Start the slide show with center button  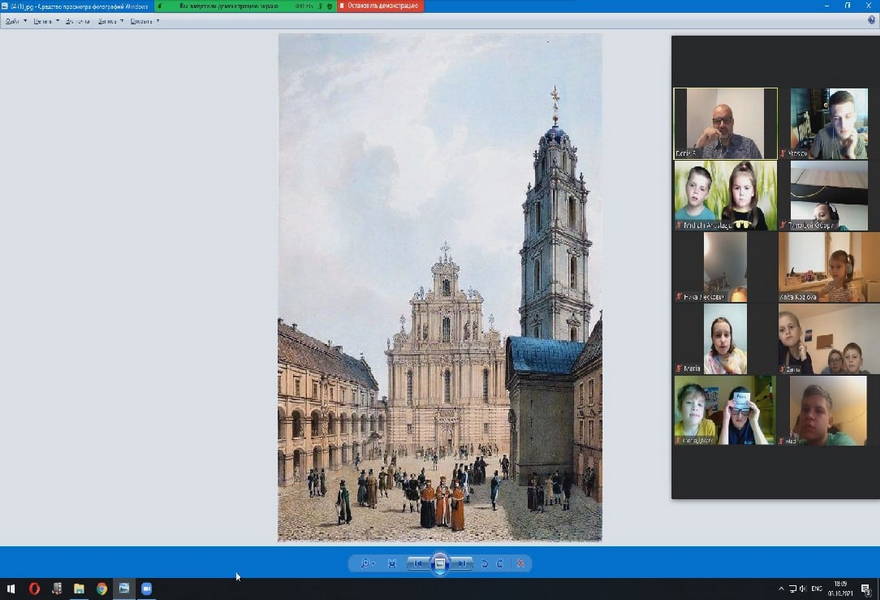click(x=440, y=564)
